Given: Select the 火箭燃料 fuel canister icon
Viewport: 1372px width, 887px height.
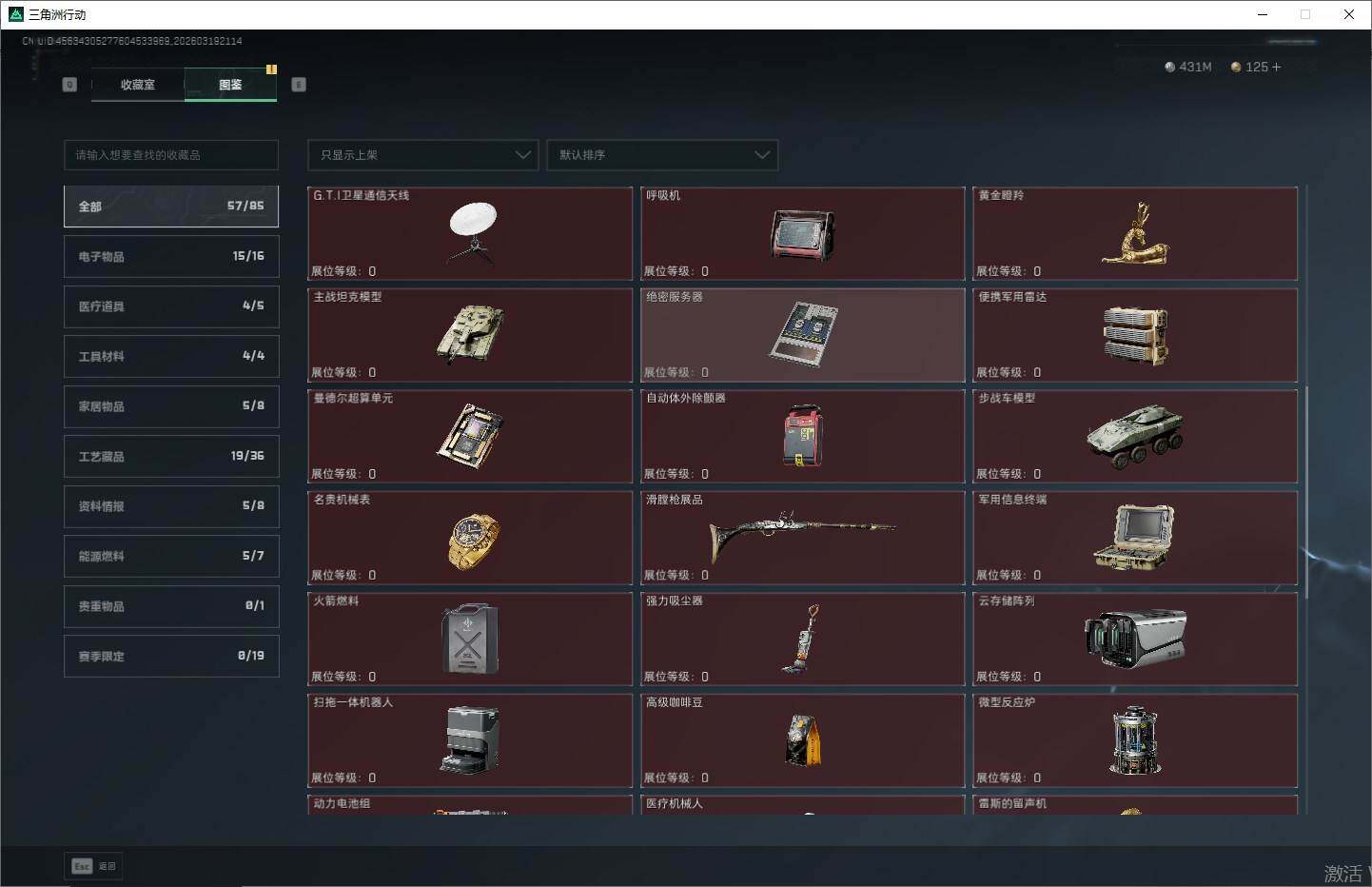Looking at the screenshot, I should [x=469, y=640].
